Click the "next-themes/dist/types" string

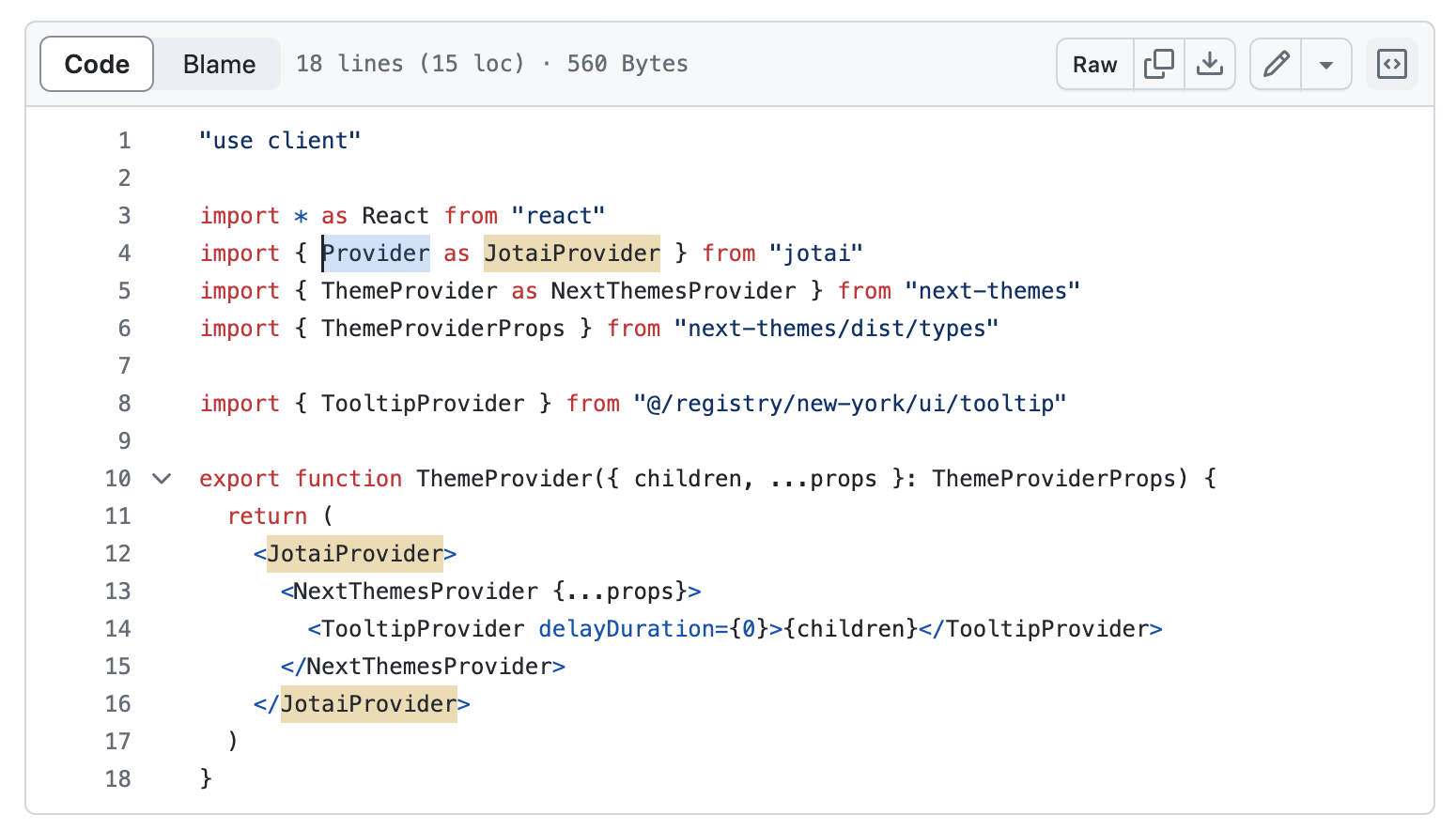(x=836, y=329)
